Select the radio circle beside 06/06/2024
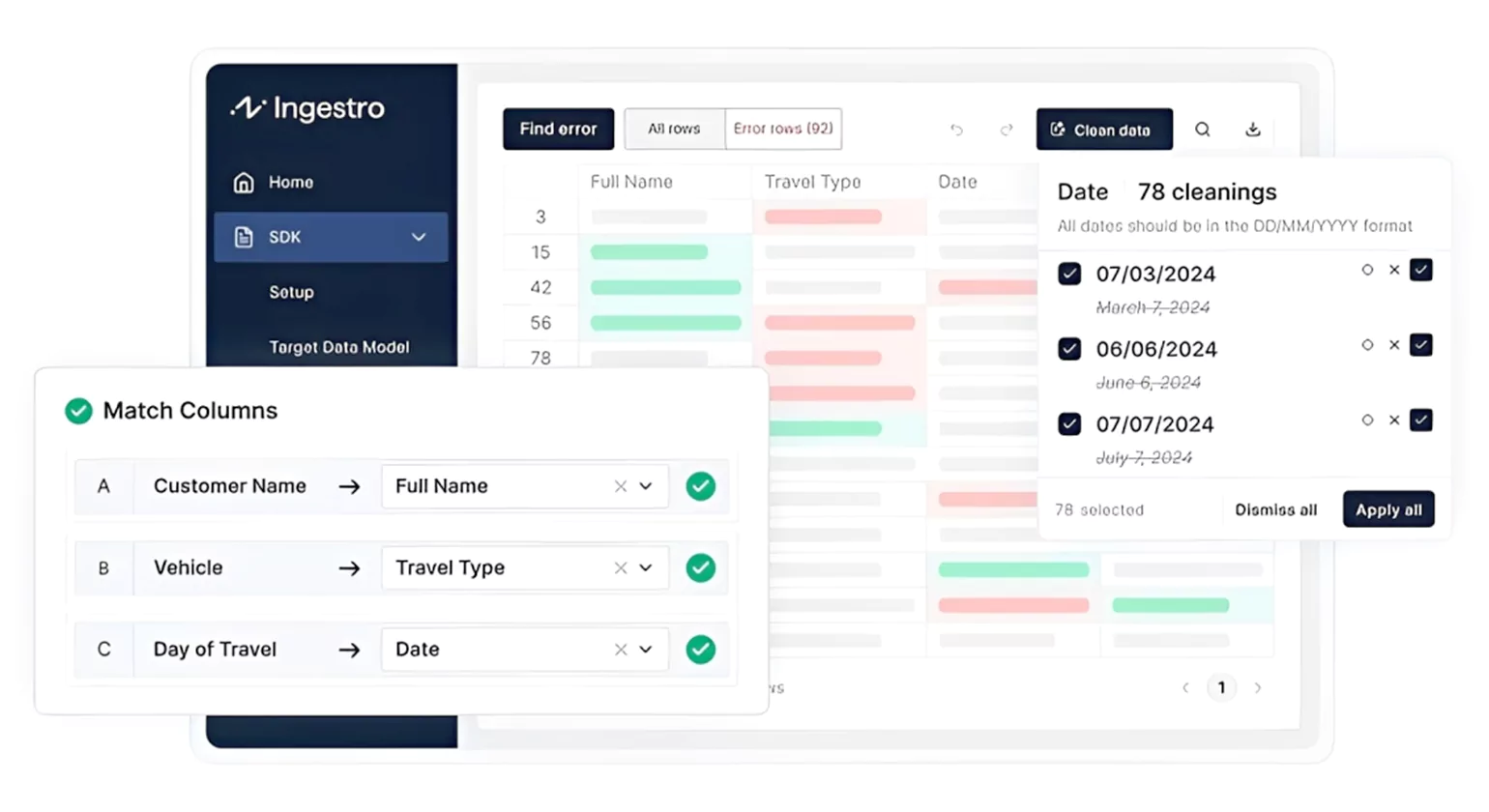This screenshot has width=1489, height=812. [1367, 345]
